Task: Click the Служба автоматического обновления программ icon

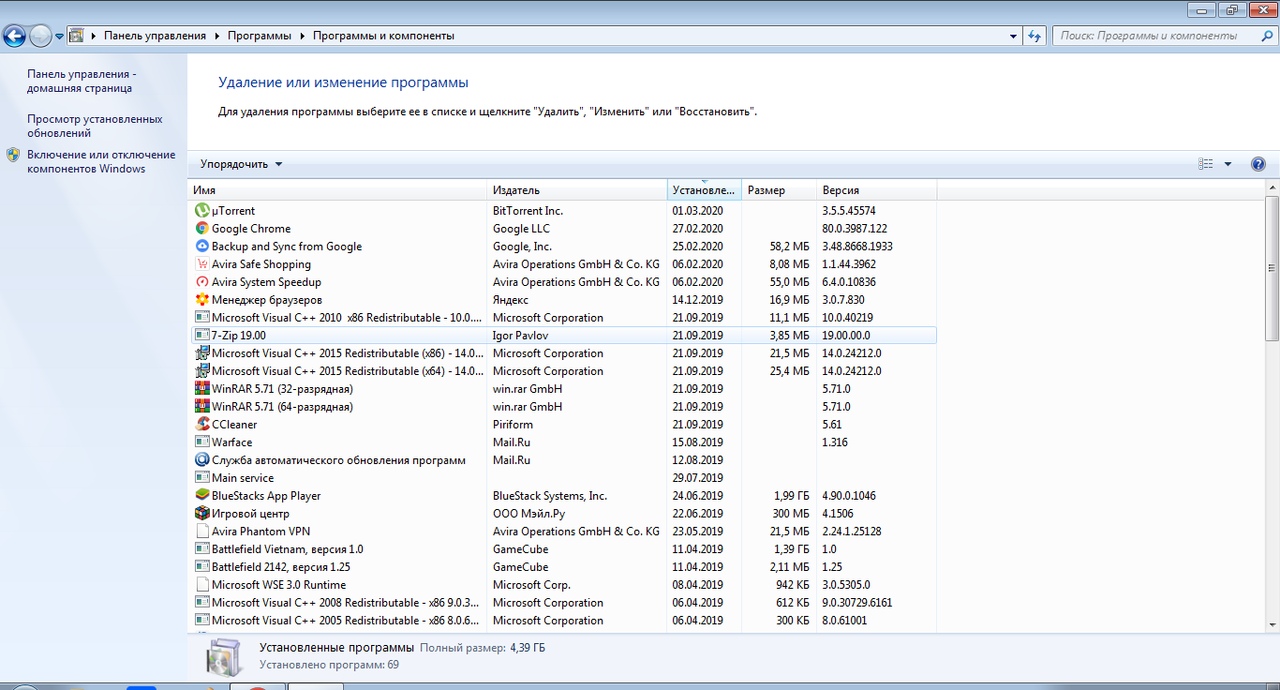Action: (x=202, y=460)
